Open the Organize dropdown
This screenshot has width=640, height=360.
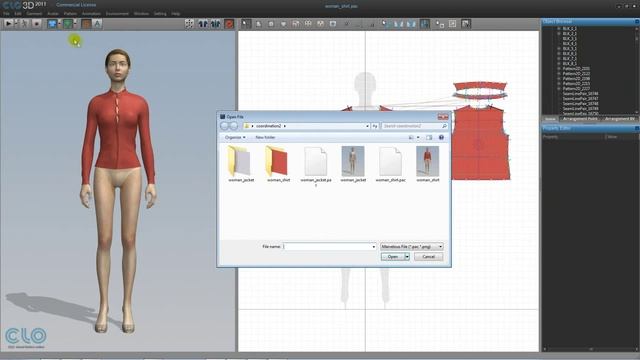tap(235, 138)
